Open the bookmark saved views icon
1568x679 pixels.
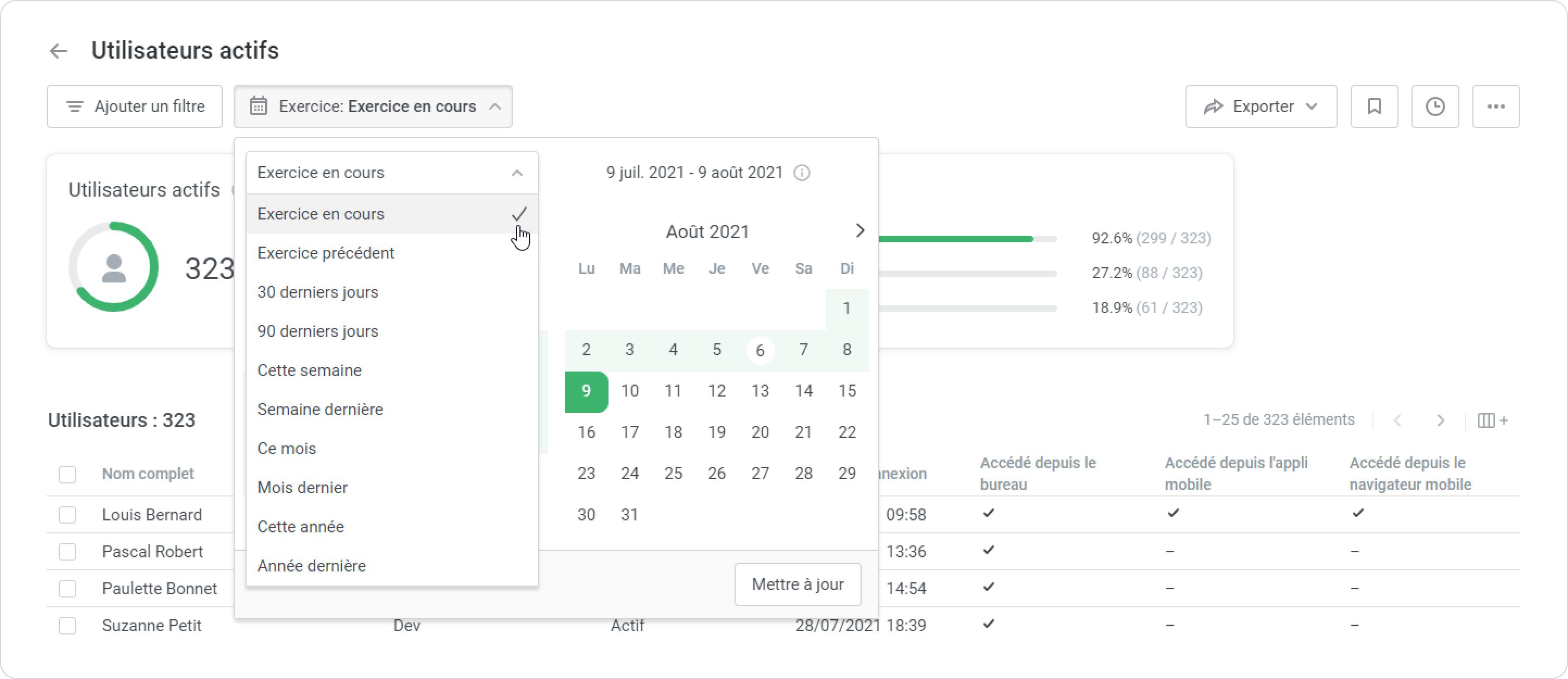pyautogui.click(x=1374, y=106)
